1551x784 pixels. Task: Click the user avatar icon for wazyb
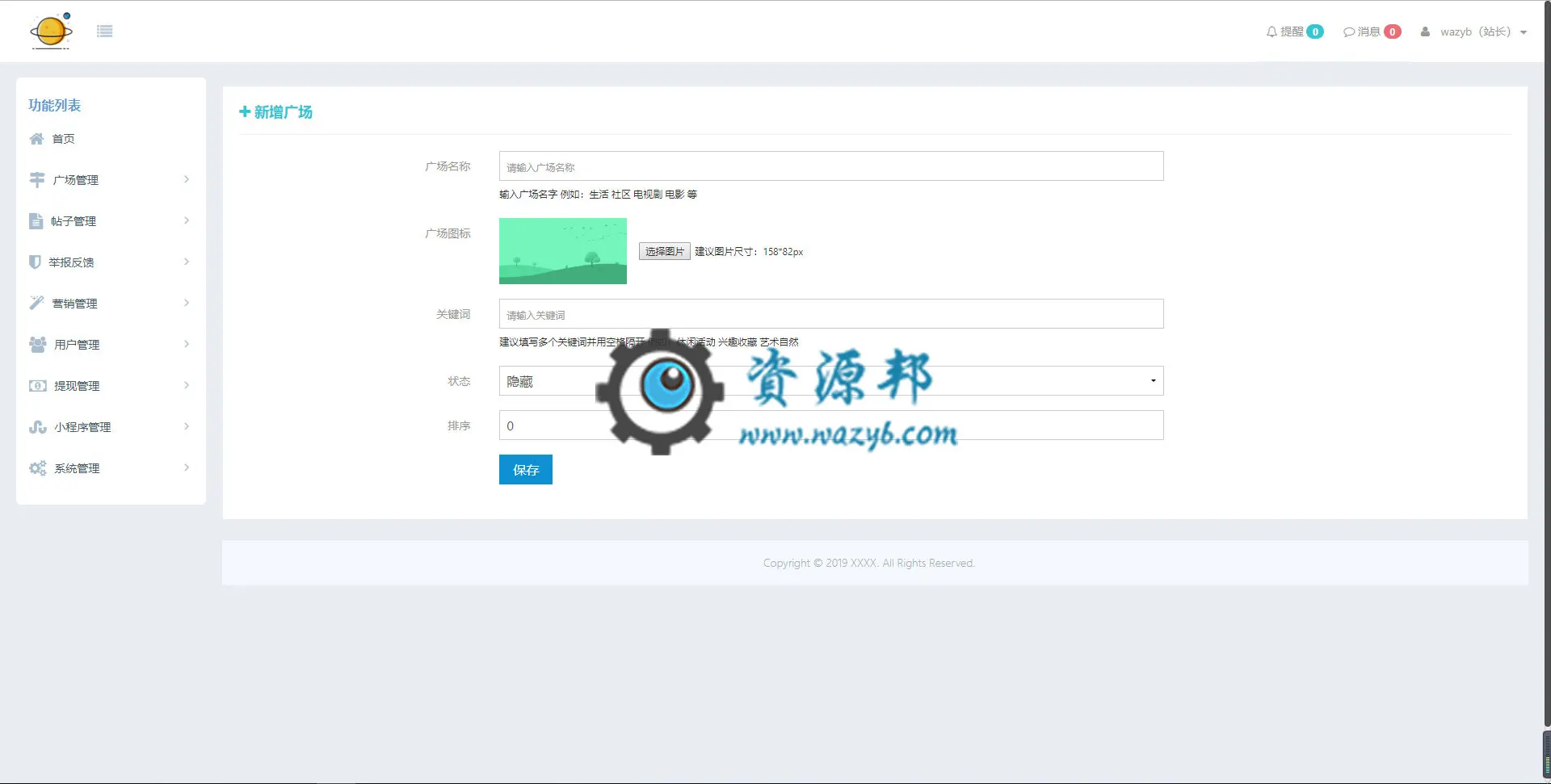click(1425, 31)
